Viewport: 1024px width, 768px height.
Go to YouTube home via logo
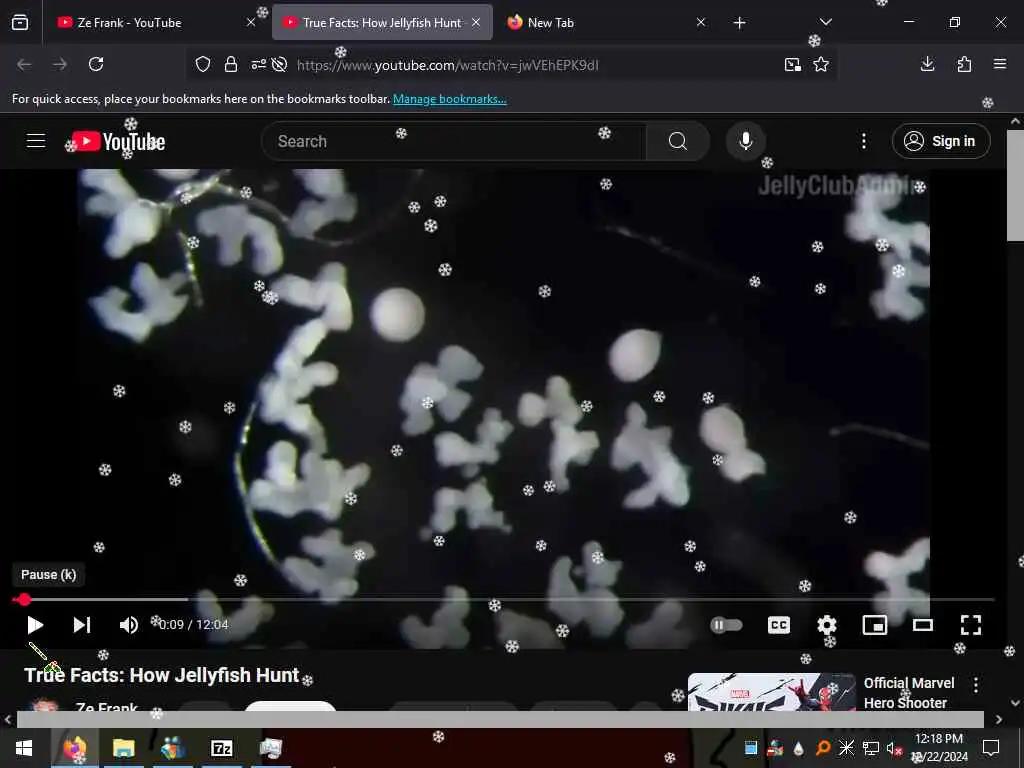(118, 142)
